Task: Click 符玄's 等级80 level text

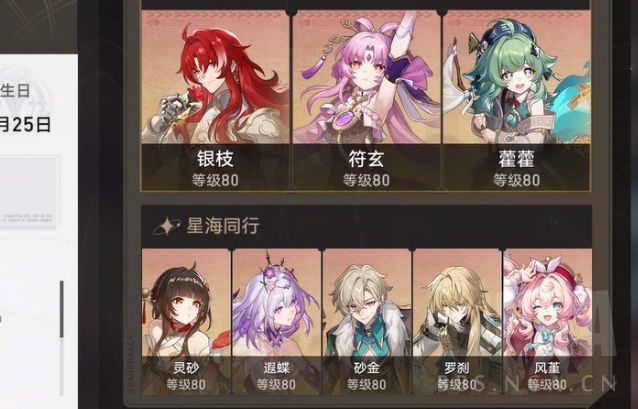Action: 366,180
